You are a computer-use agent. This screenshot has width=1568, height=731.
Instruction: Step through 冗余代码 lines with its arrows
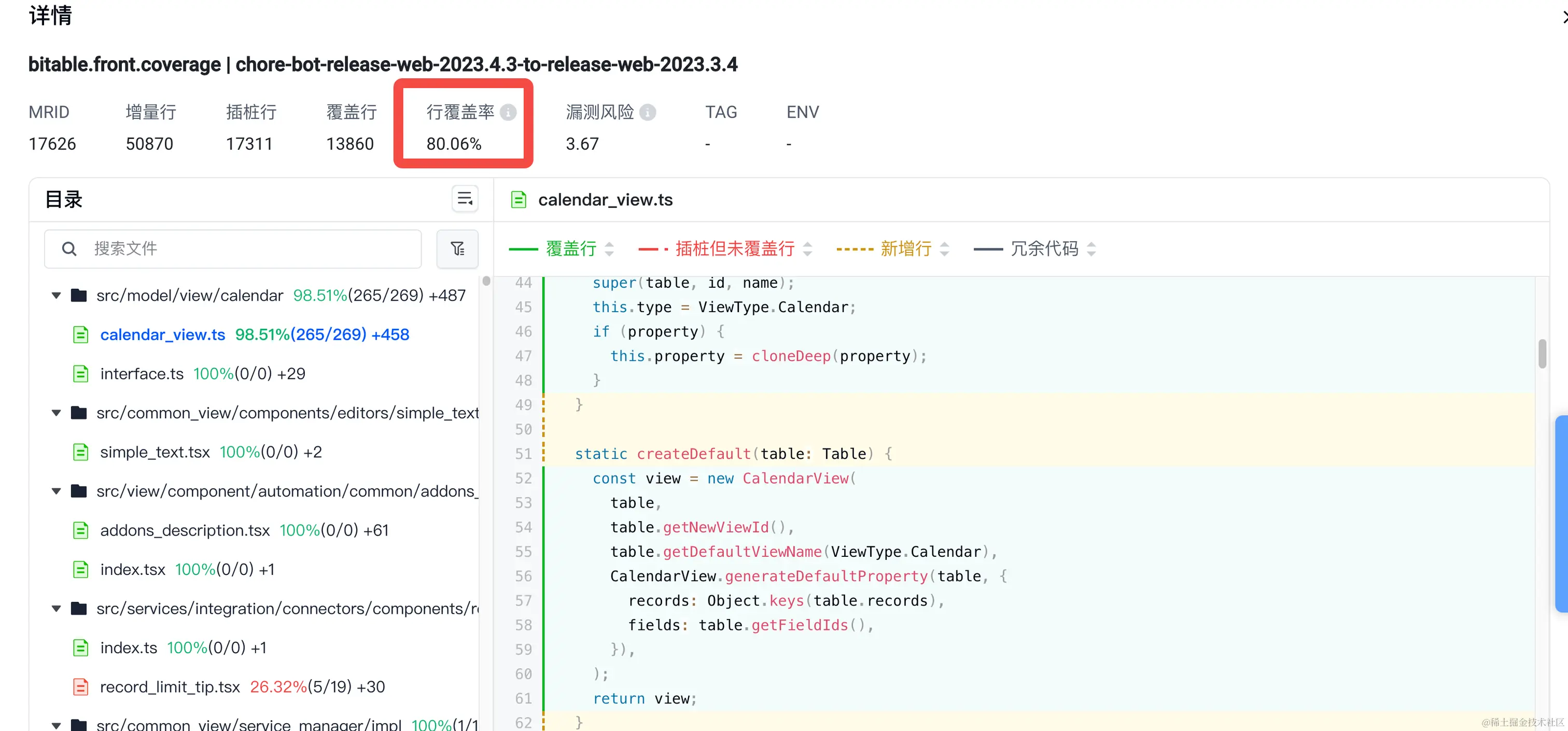(x=1091, y=249)
